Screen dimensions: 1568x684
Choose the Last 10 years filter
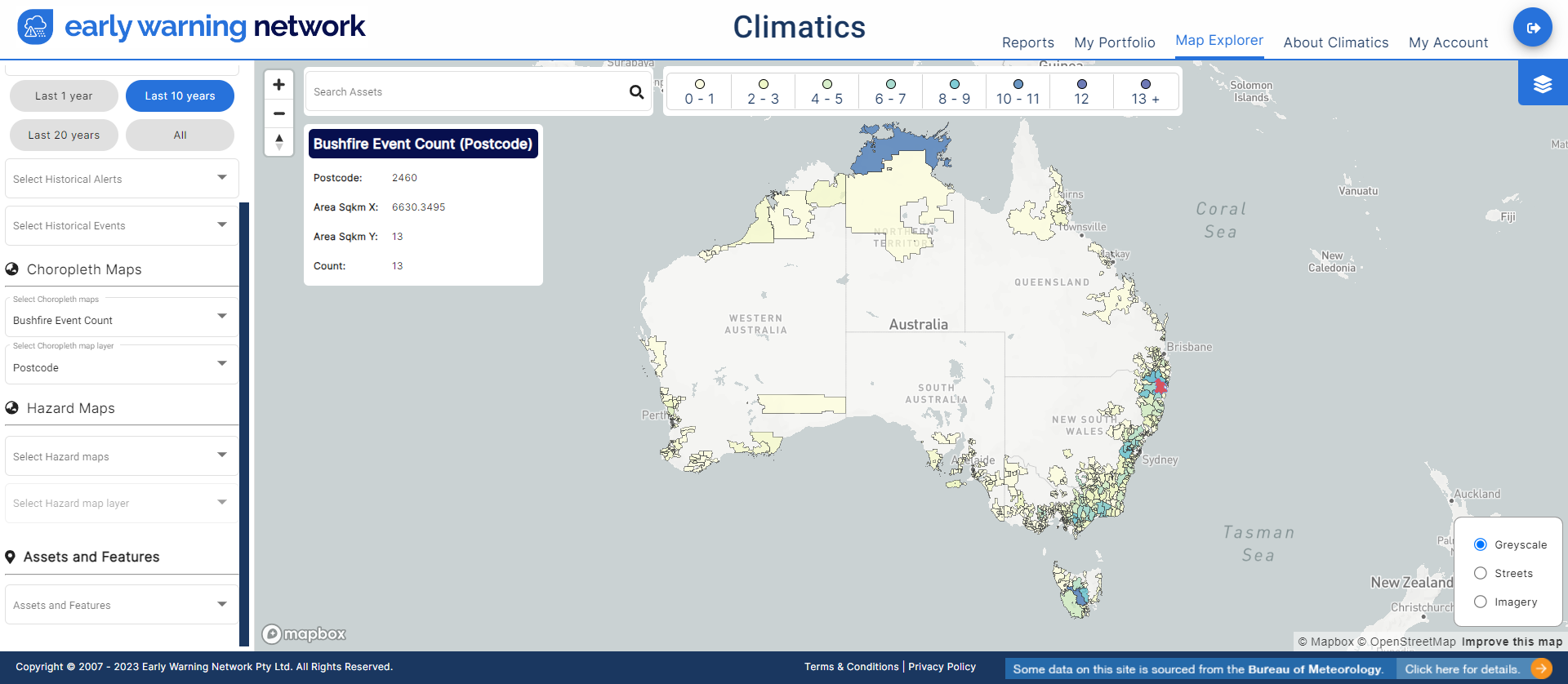pos(180,95)
